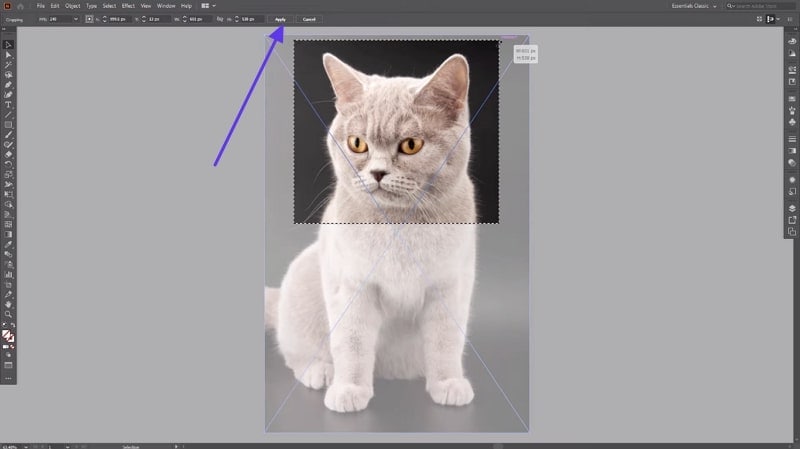The width and height of the screenshot is (800, 449).
Task: Select the Rectangle tool
Action: pyautogui.click(x=8, y=124)
